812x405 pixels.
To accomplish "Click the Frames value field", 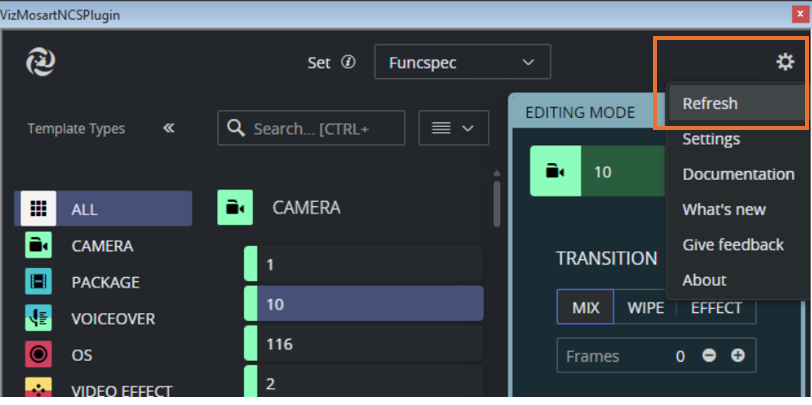I will 680,356.
